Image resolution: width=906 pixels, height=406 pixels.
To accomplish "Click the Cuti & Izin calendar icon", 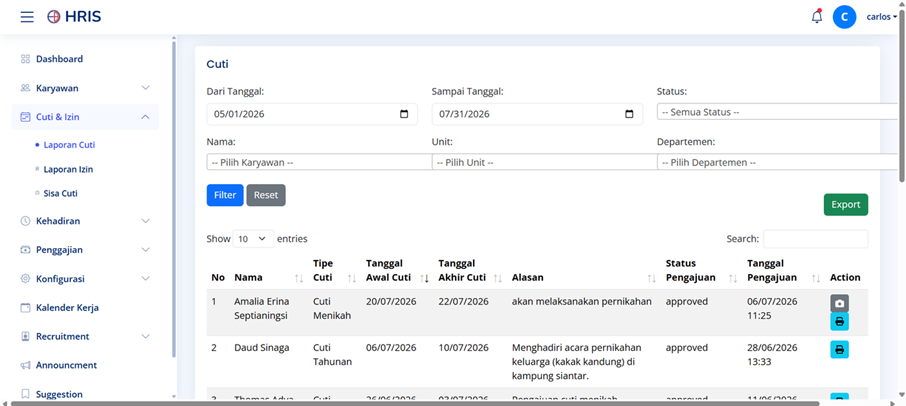I will tap(25, 117).
